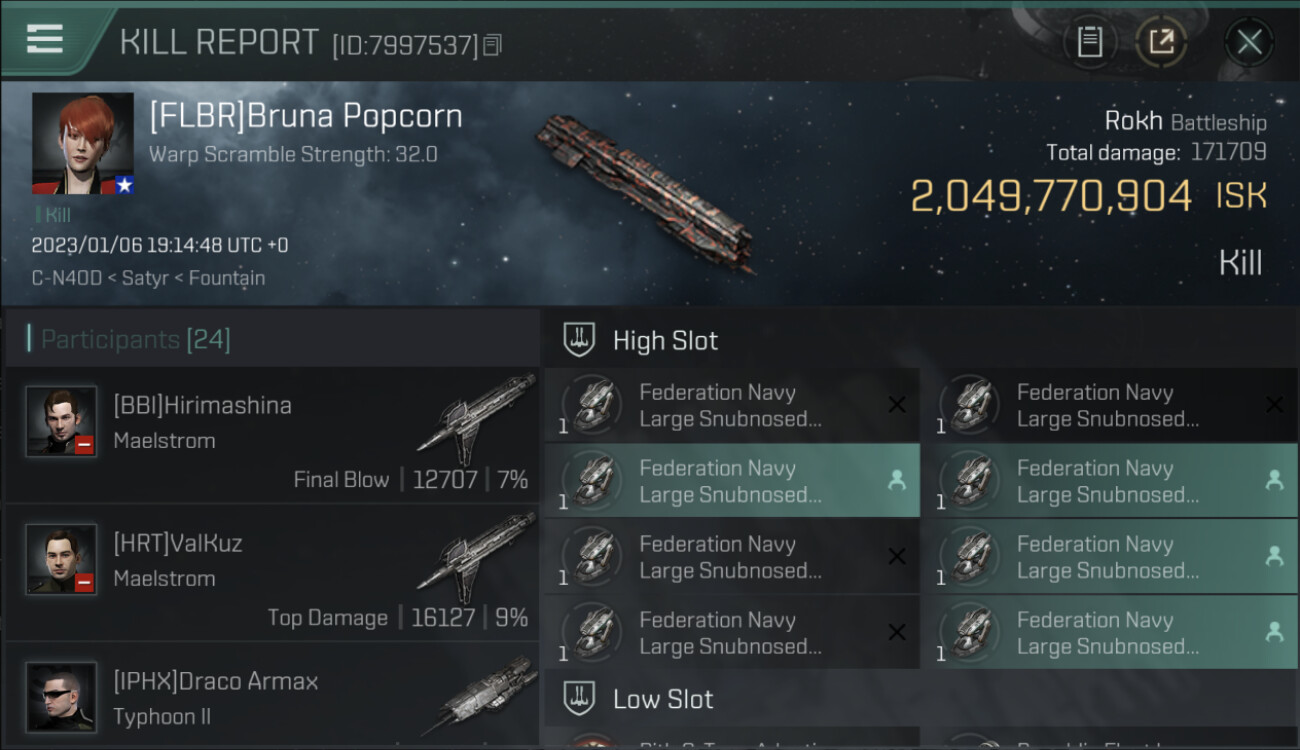Close the kill report window
The width and height of the screenshot is (1300, 750).
pos(1249,41)
